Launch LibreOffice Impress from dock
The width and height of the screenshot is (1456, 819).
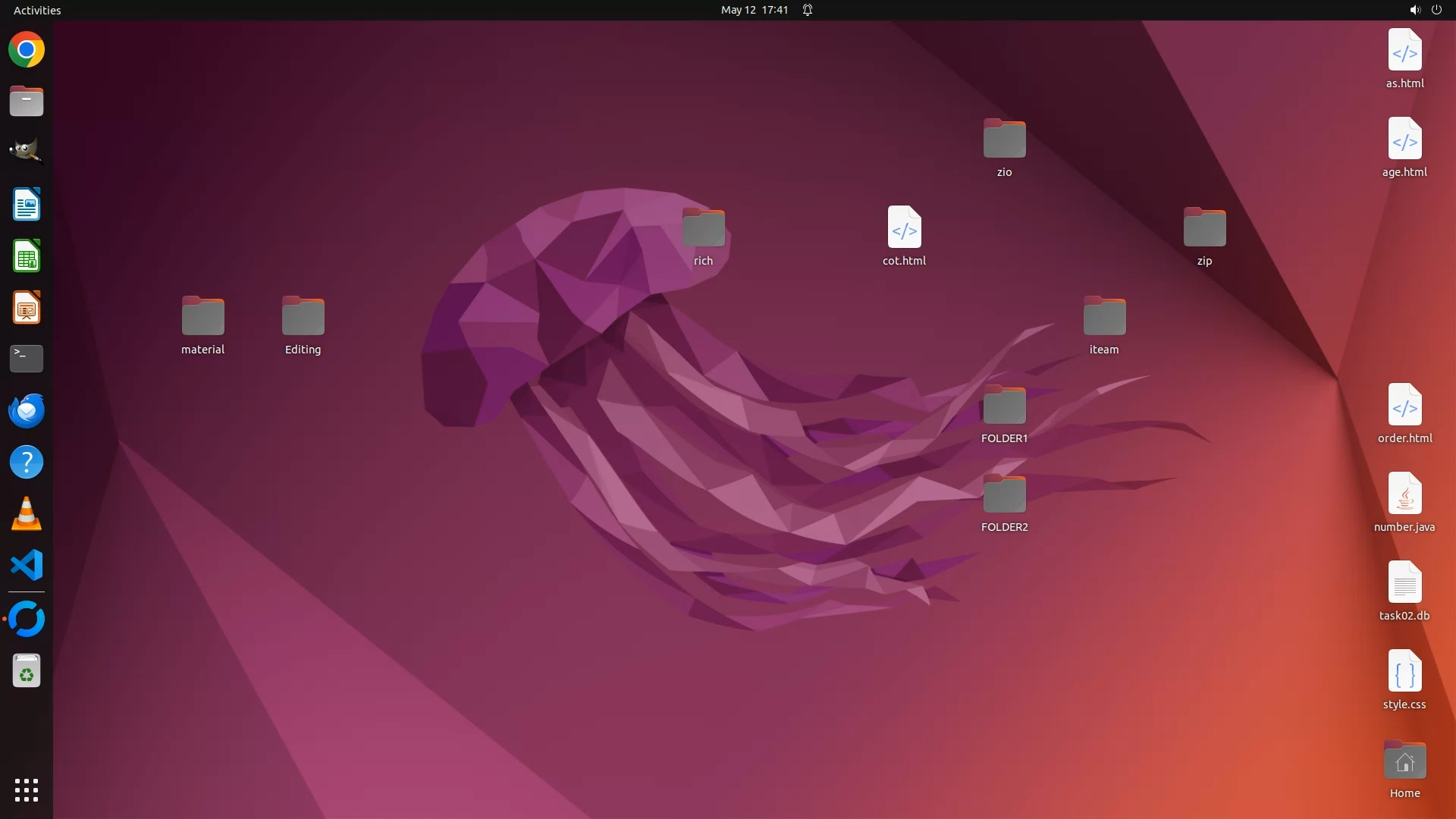click(x=27, y=308)
